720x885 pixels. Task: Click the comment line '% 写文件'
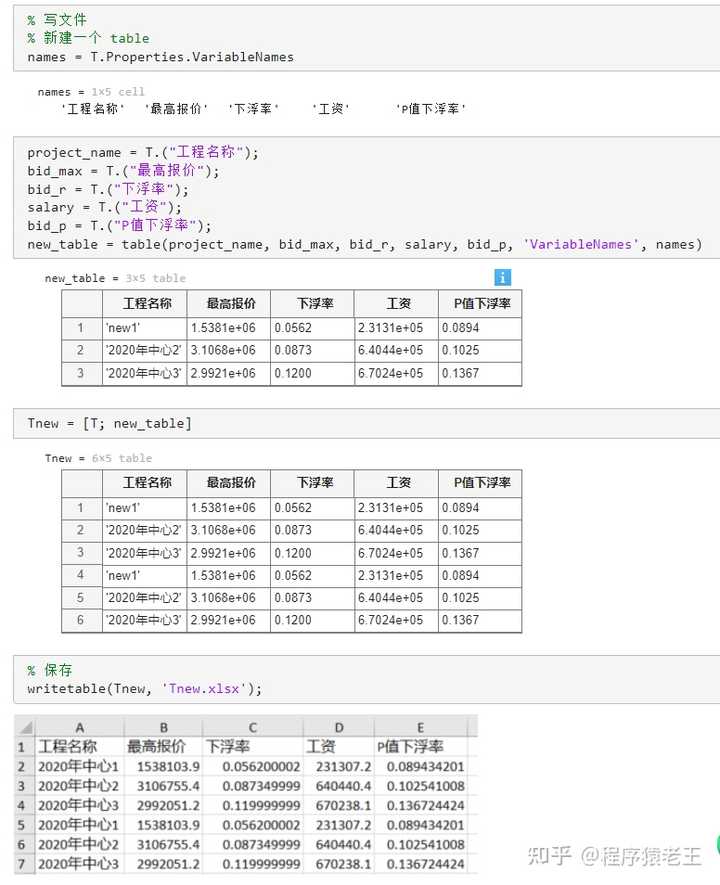tap(56, 20)
